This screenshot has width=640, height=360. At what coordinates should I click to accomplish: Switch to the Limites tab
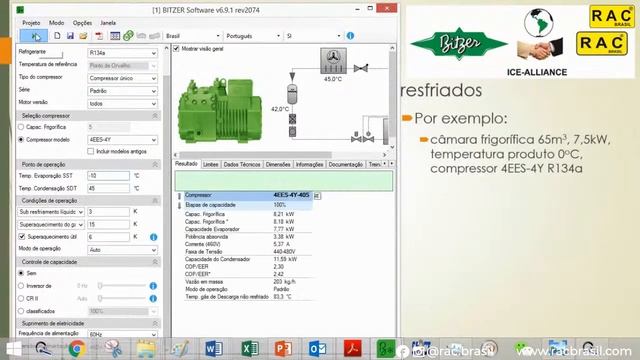211,164
